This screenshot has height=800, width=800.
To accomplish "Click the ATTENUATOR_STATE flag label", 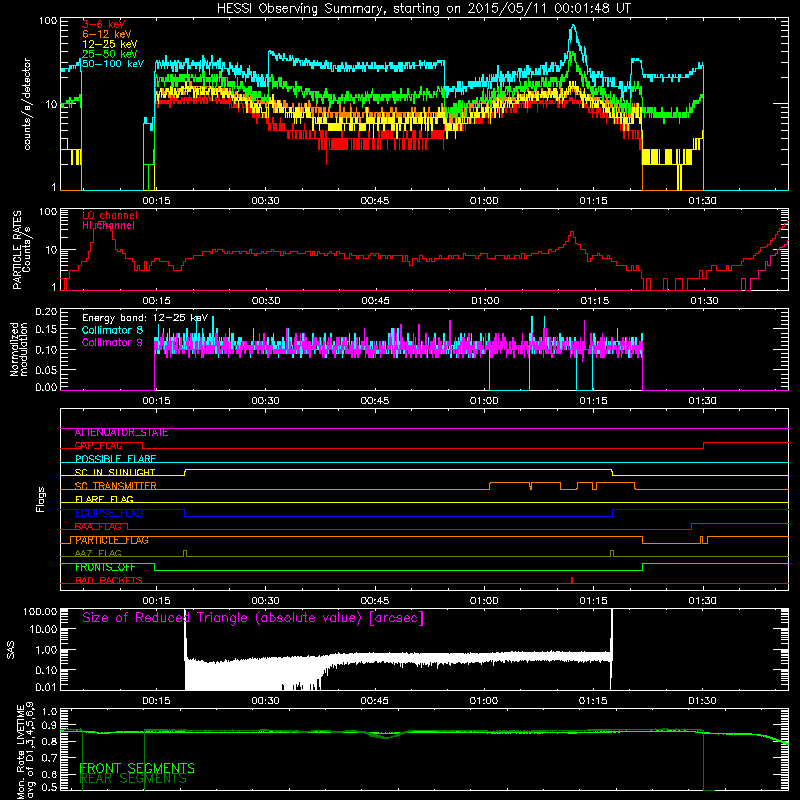I will click(x=121, y=433).
